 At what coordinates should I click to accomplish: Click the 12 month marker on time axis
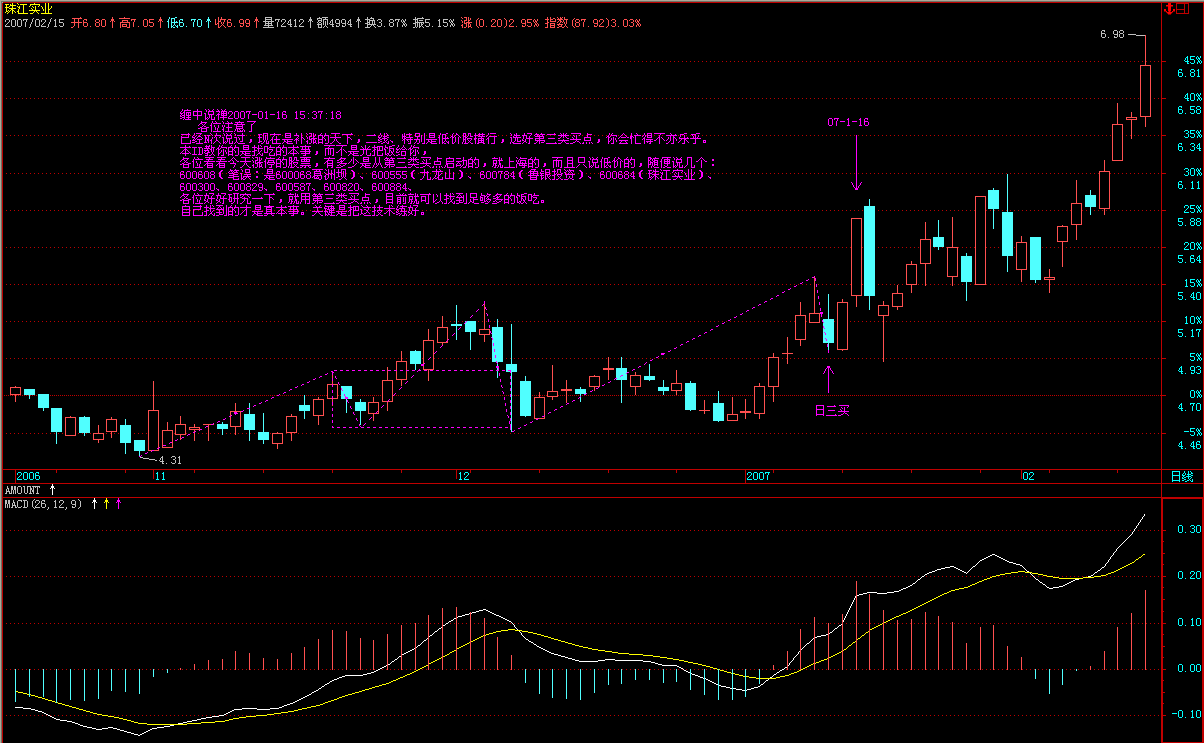462,477
